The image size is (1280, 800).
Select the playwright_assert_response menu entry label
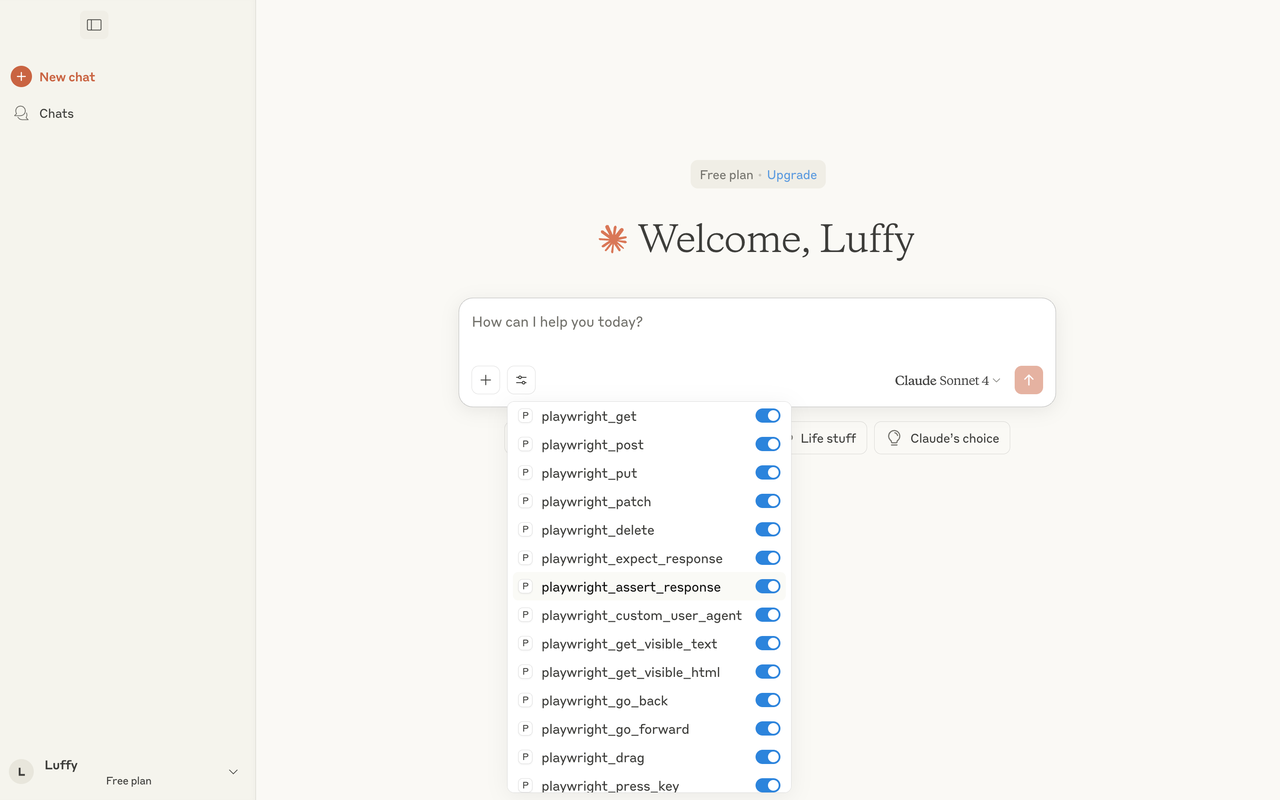[x=631, y=587]
